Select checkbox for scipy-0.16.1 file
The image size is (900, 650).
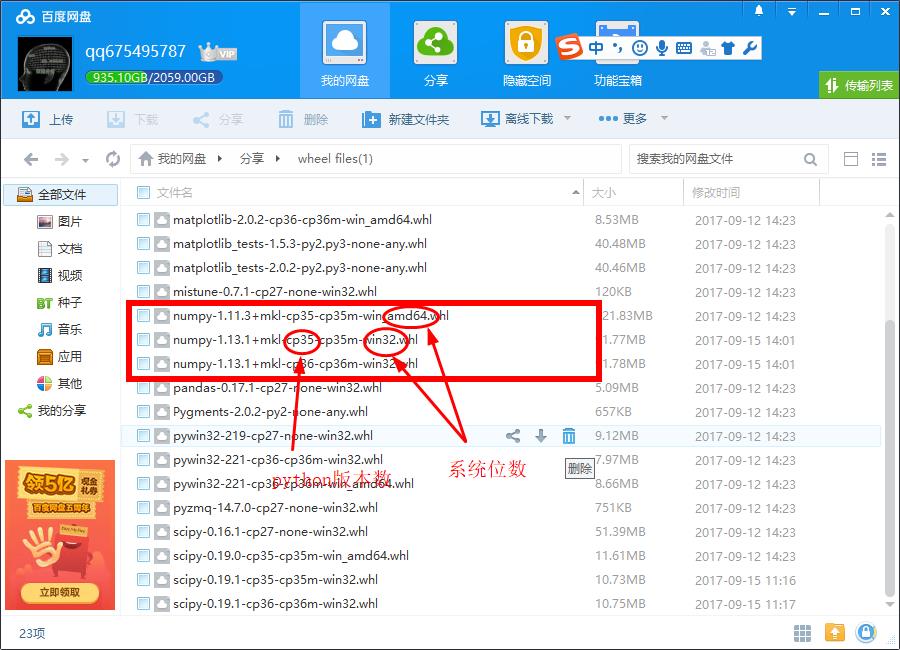143,532
